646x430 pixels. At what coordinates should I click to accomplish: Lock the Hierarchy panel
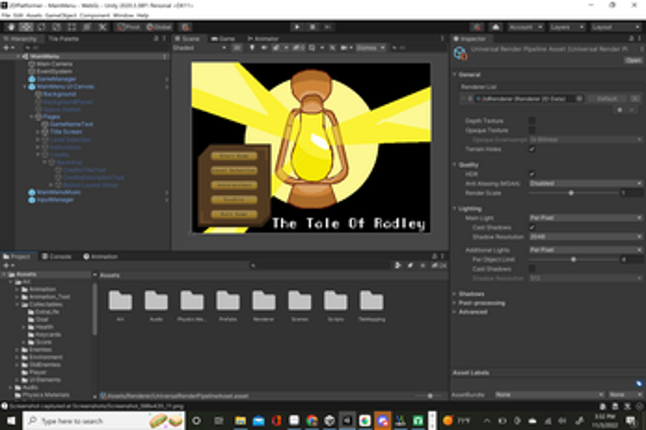156,39
